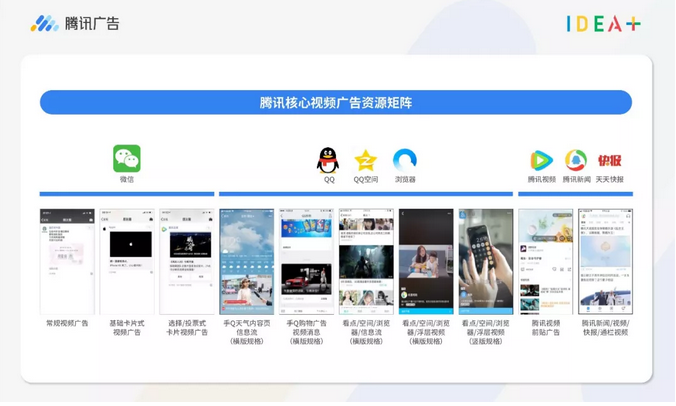Click the 天天快报 label text

610,179
